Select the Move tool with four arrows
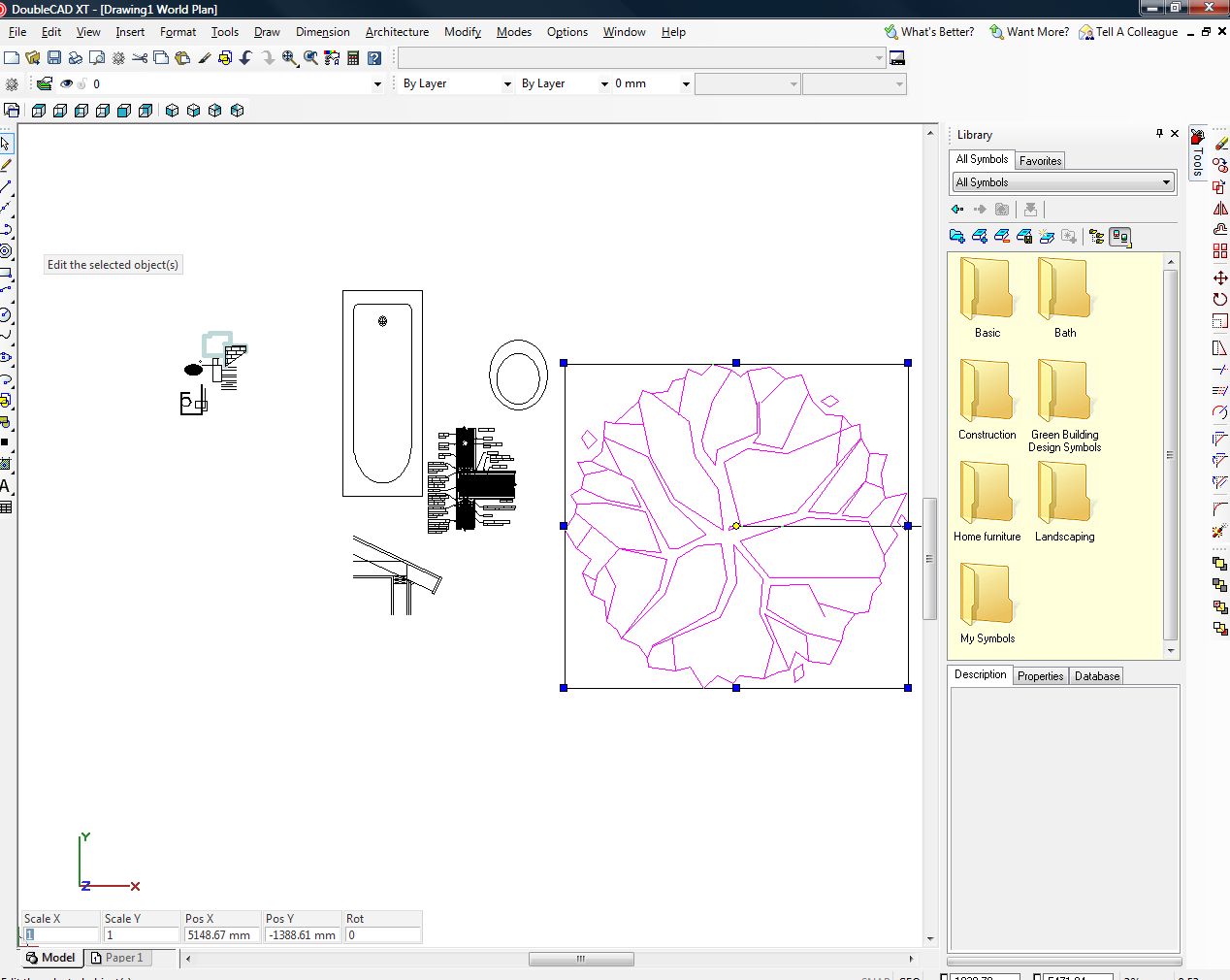The width and height of the screenshot is (1230, 980). coord(1220,278)
